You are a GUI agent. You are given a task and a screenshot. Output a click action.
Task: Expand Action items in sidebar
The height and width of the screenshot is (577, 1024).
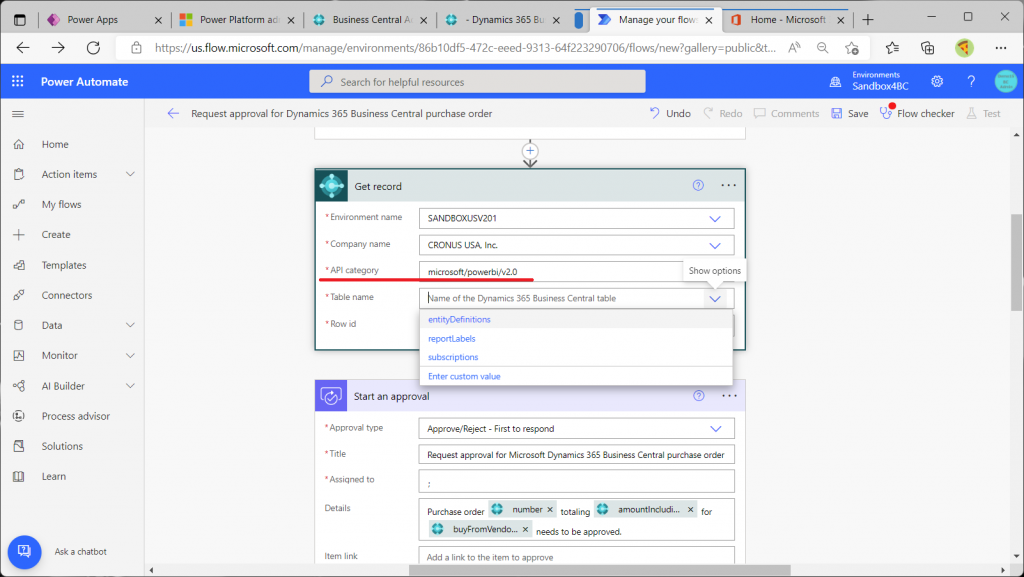coord(130,174)
